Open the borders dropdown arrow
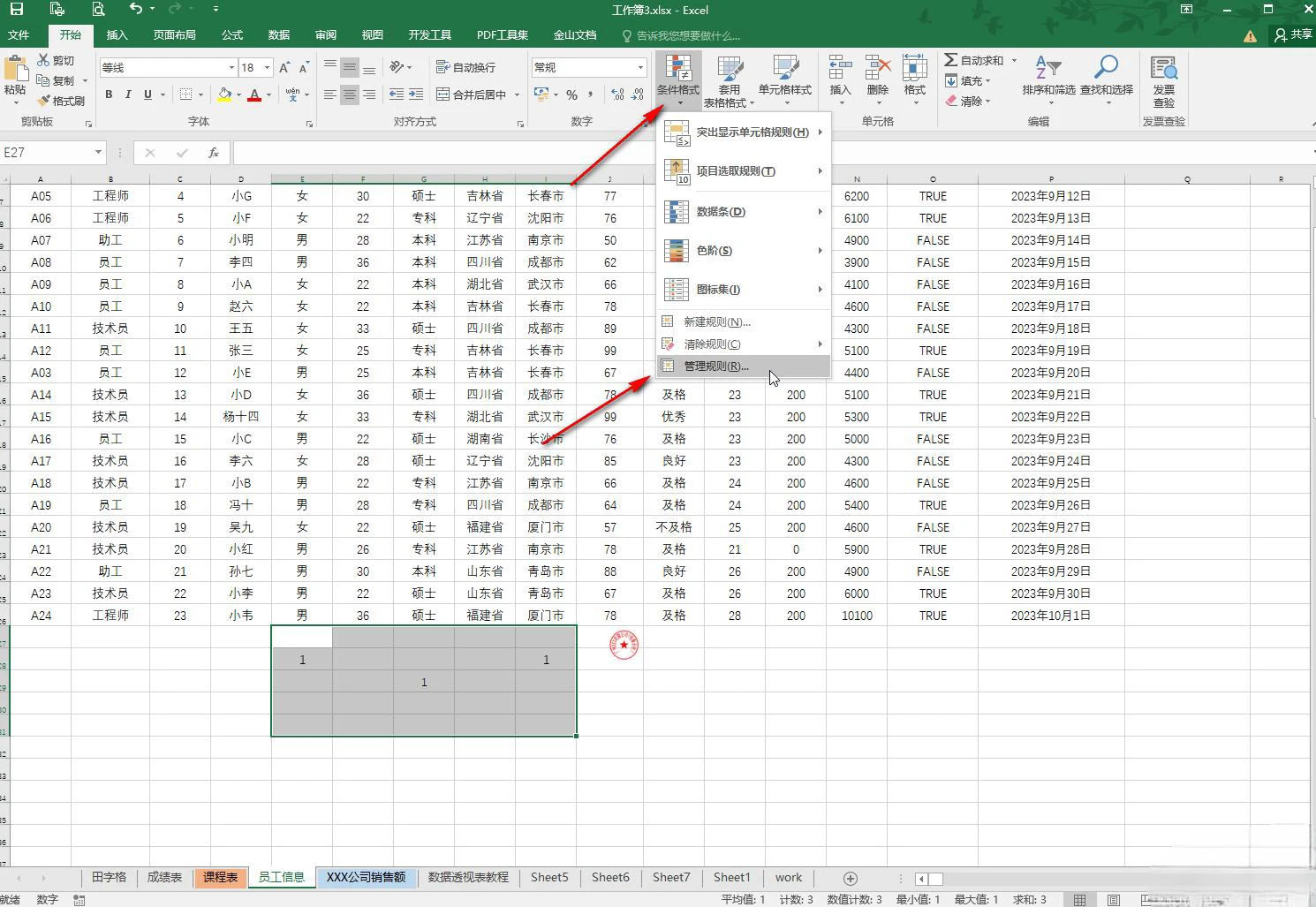The image size is (1316, 907). coord(200,94)
